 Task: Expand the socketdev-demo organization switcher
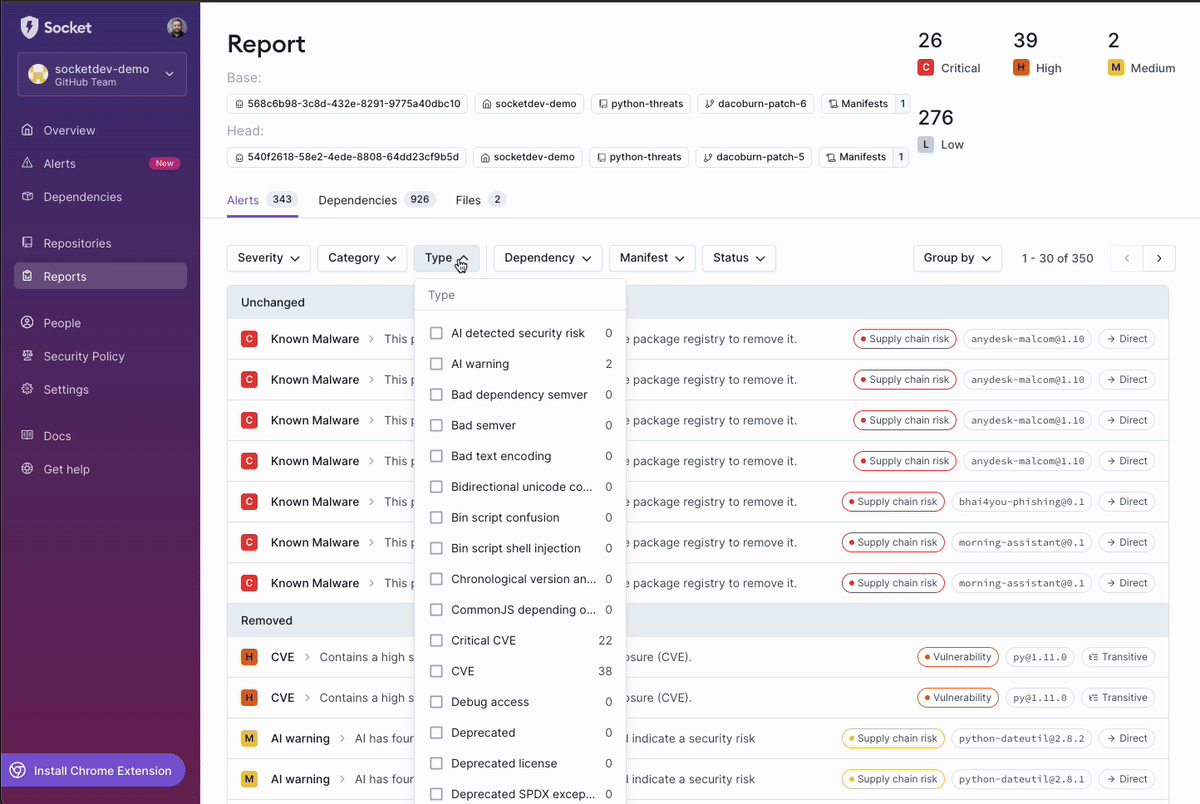pyautogui.click(x=102, y=74)
